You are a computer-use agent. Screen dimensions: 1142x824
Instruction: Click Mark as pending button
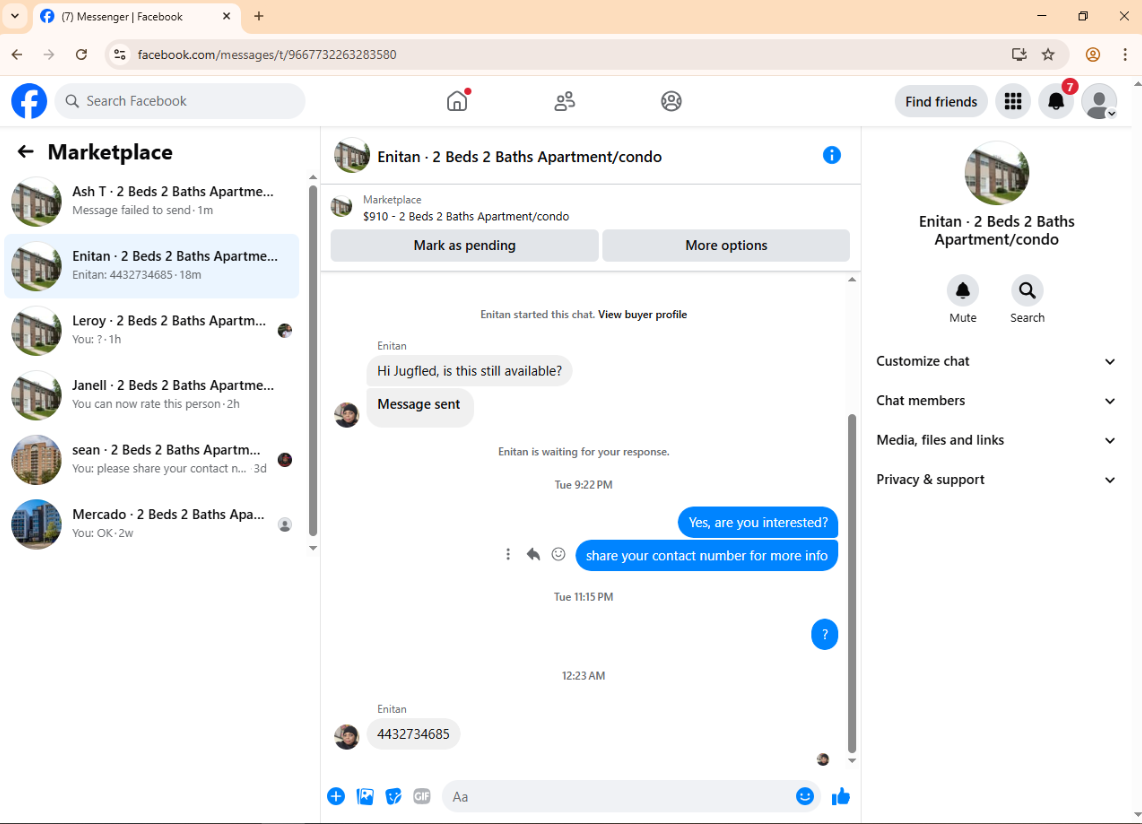(x=465, y=246)
